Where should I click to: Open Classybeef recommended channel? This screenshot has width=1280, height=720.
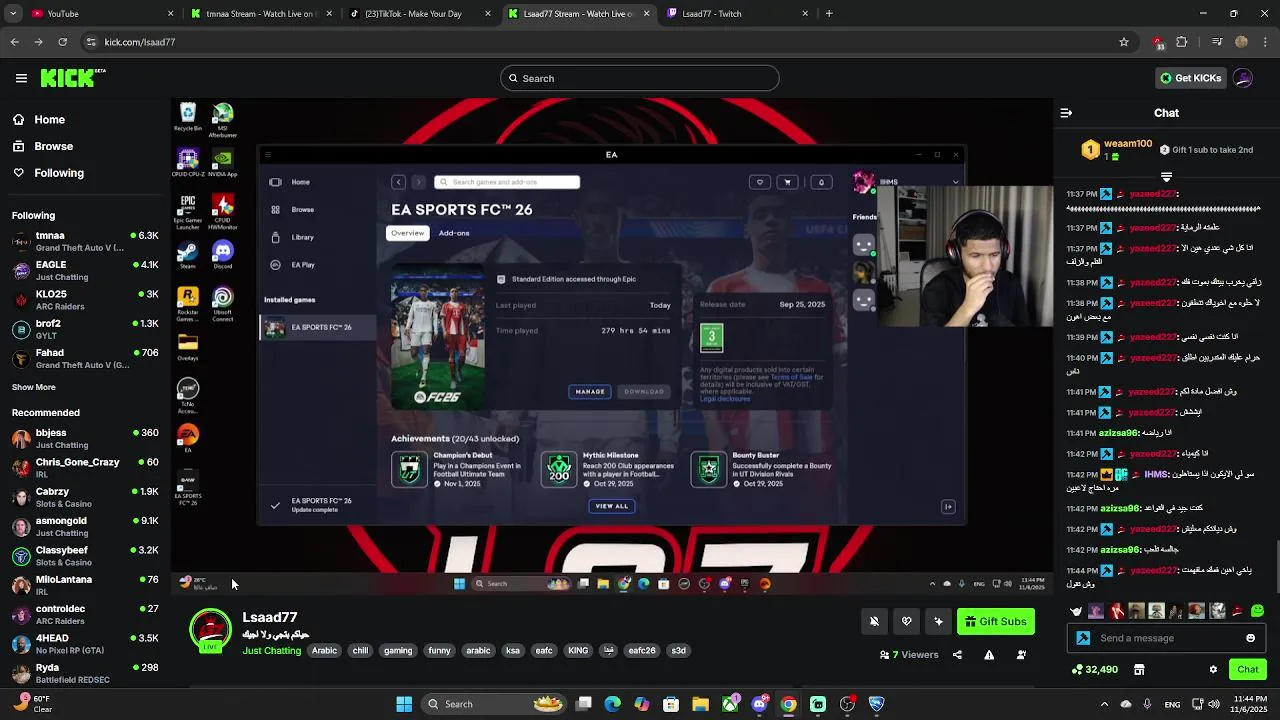click(85, 556)
